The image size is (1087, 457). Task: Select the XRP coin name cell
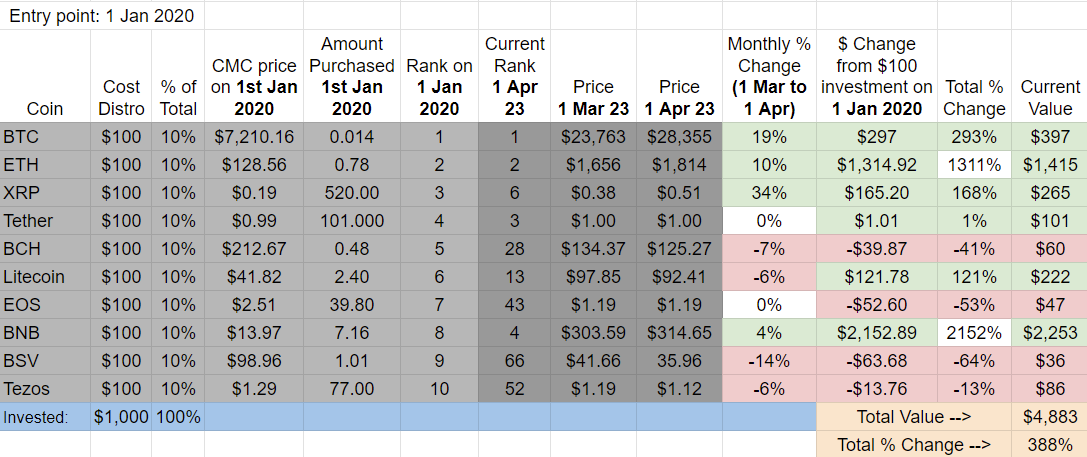click(45, 193)
